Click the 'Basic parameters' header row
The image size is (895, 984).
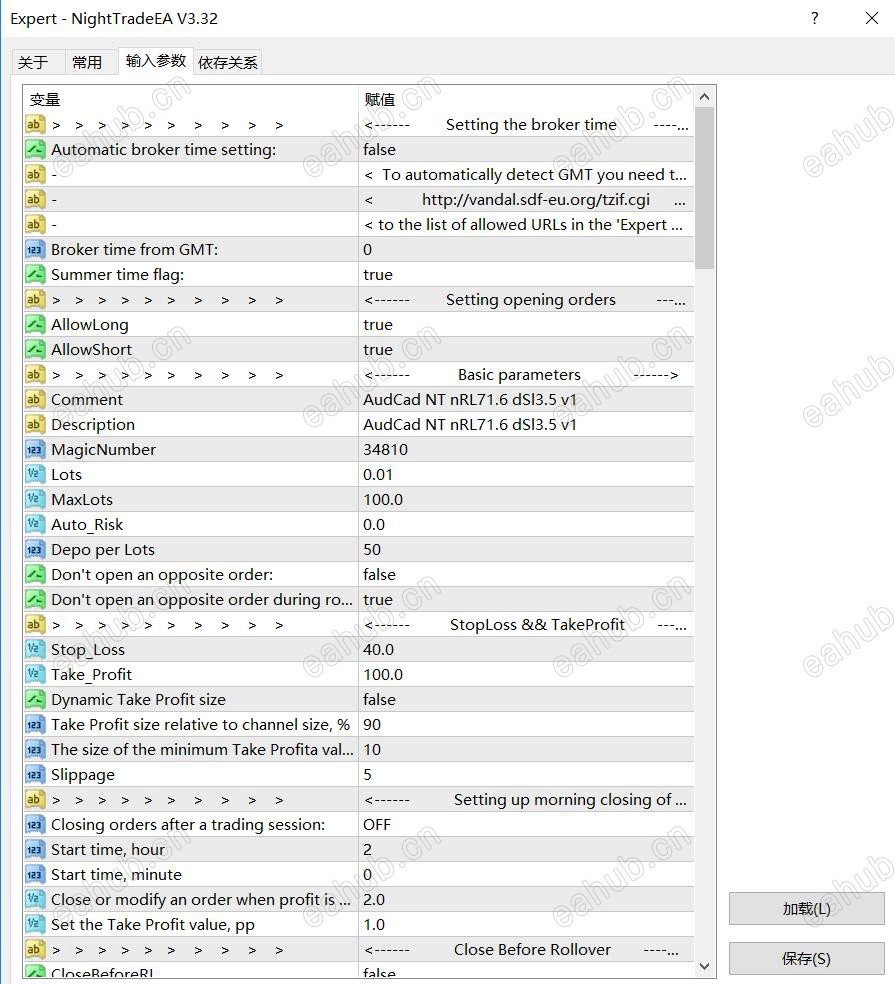pyautogui.click(x=359, y=375)
